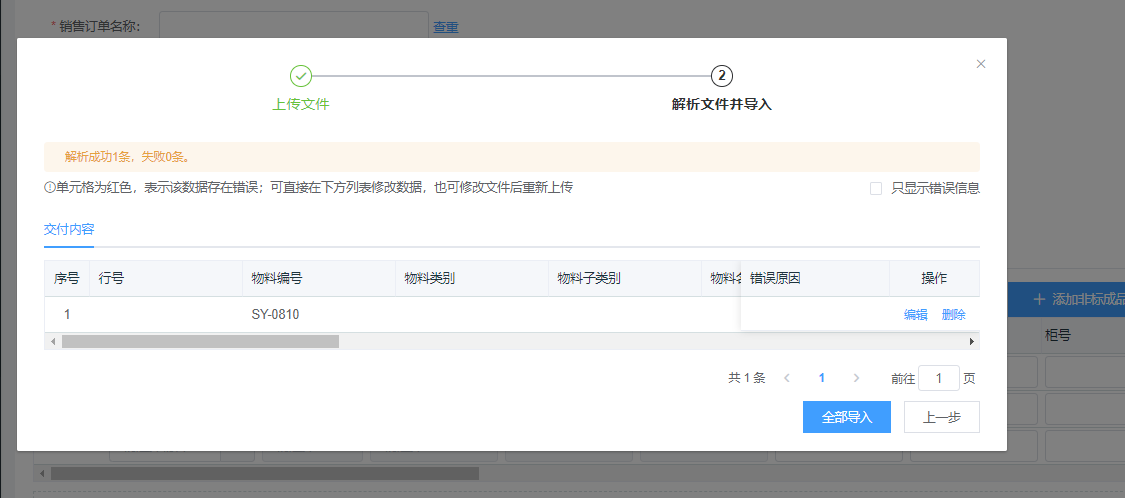Click the table's horizontal scrollbar thumb
This screenshot has width=1125, height=498.
click(200, 341)
